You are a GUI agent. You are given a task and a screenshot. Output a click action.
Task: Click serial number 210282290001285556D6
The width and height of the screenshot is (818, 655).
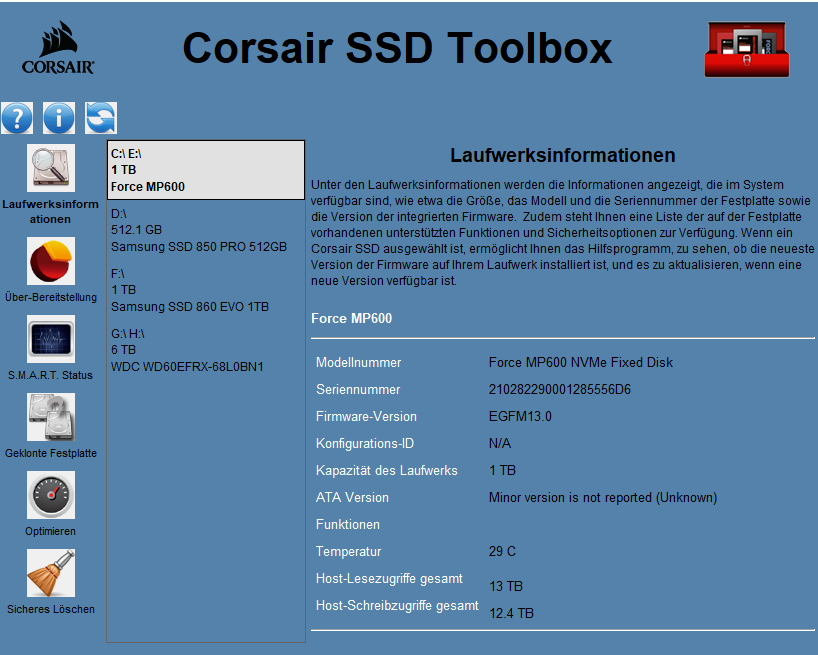[x=560, y=390]
